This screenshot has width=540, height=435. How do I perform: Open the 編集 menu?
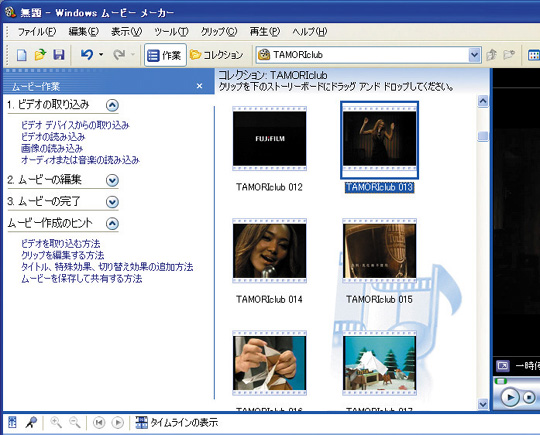[x=84, y=32]
